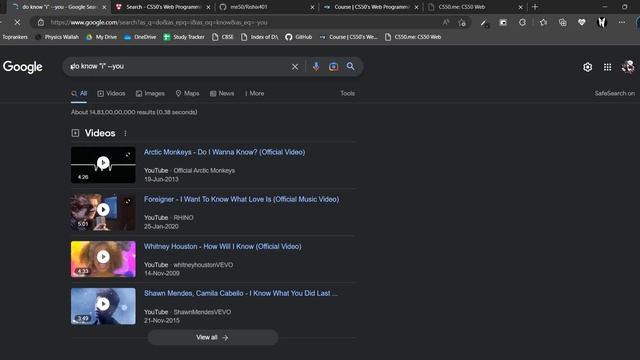Add this page to favorites star icon

[x=462, y=23]
